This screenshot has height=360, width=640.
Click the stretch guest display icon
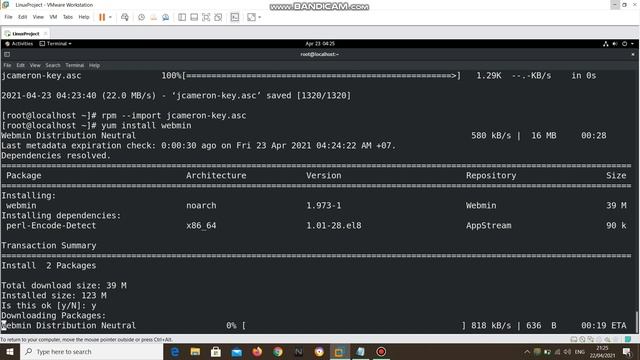pos(251,17)
